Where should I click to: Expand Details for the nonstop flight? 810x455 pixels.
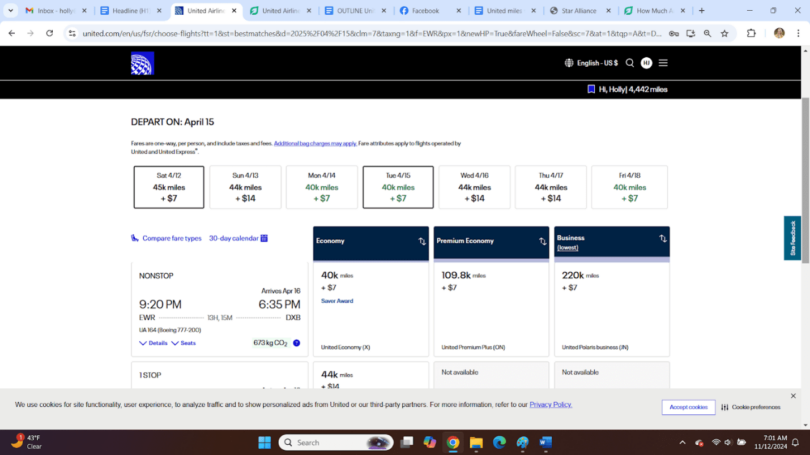tap(153, 343)
